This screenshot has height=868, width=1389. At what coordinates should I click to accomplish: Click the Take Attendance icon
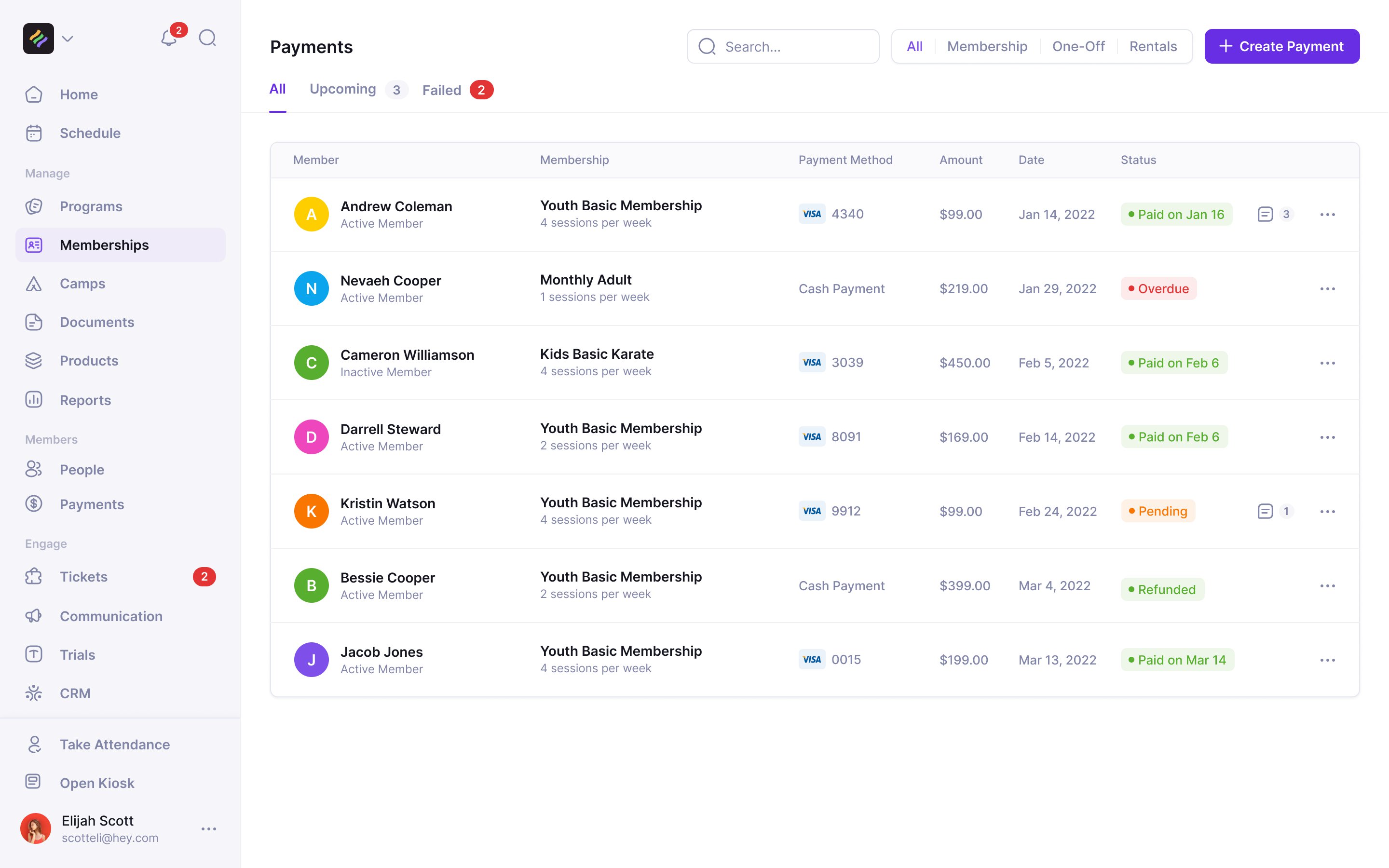click(34, 744)
